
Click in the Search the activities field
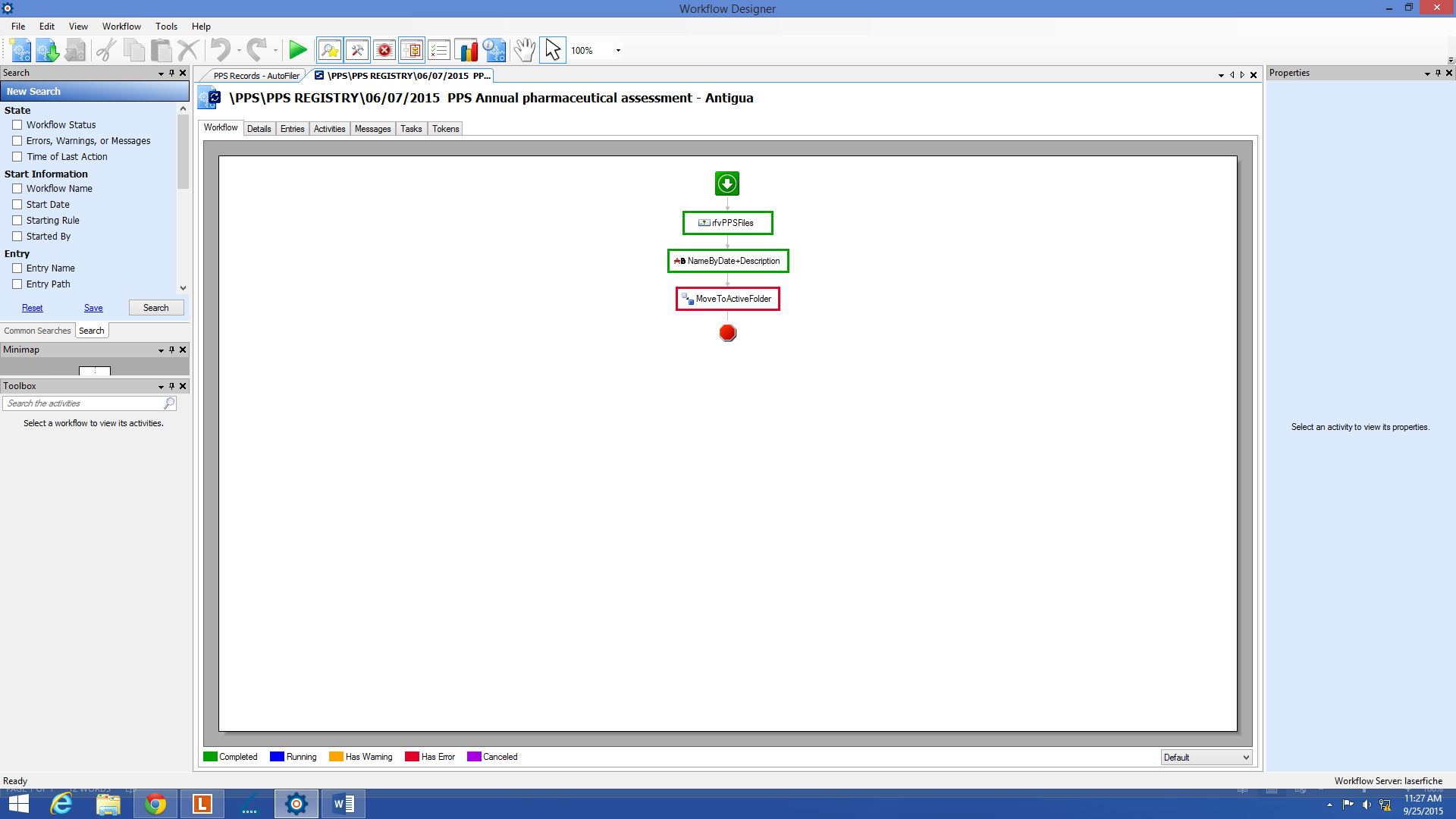pos(83,403)
